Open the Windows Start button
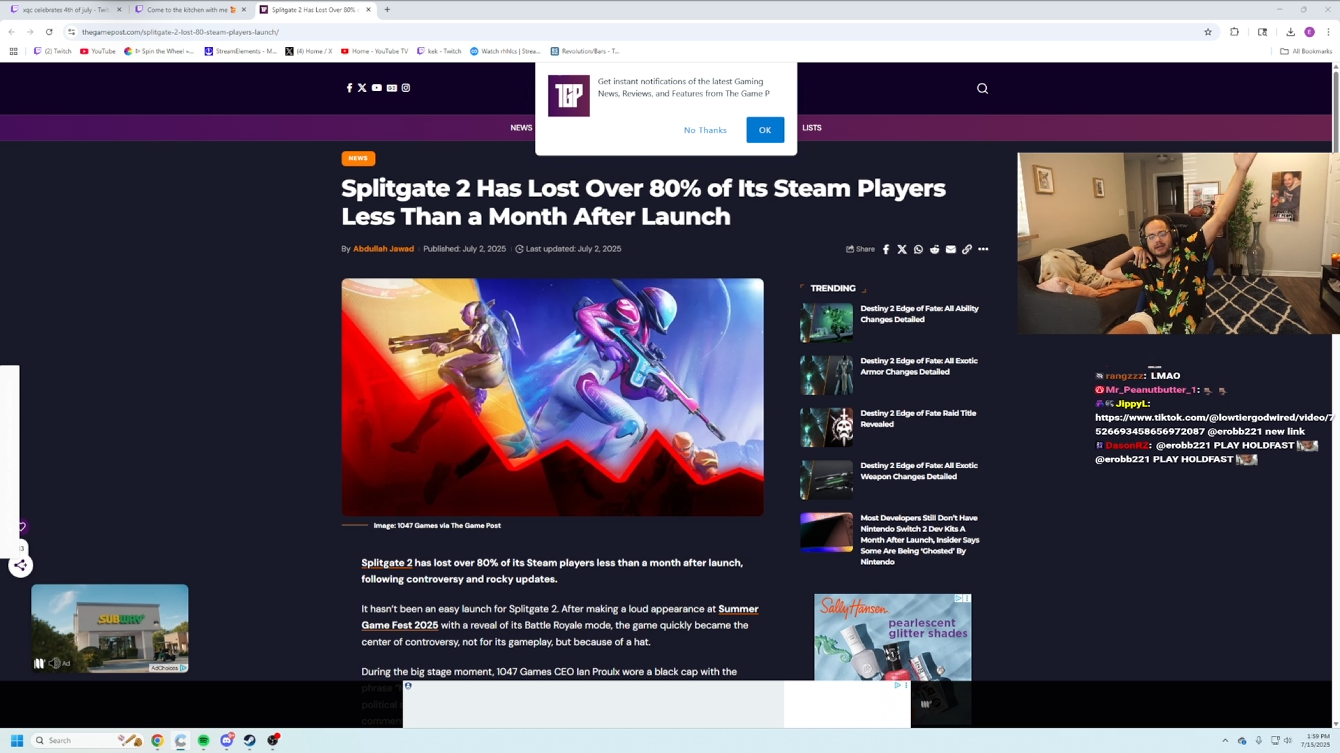1340x753 pixels. point(17,741)
